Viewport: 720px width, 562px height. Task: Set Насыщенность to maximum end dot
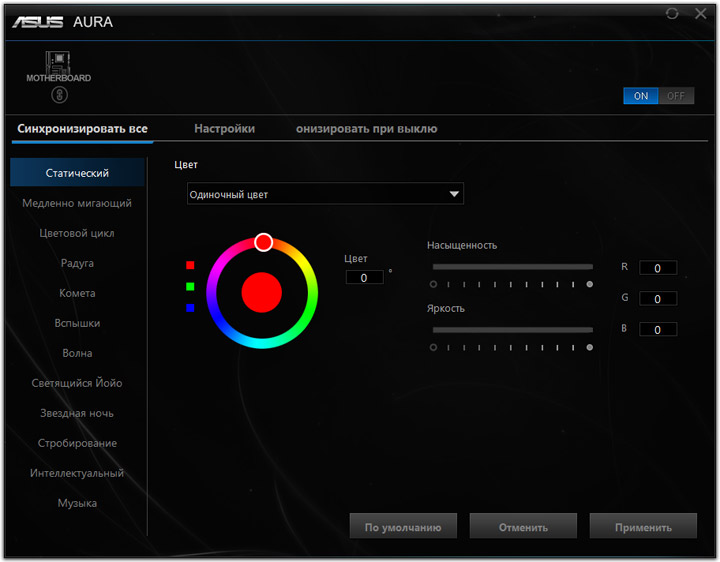590,284
